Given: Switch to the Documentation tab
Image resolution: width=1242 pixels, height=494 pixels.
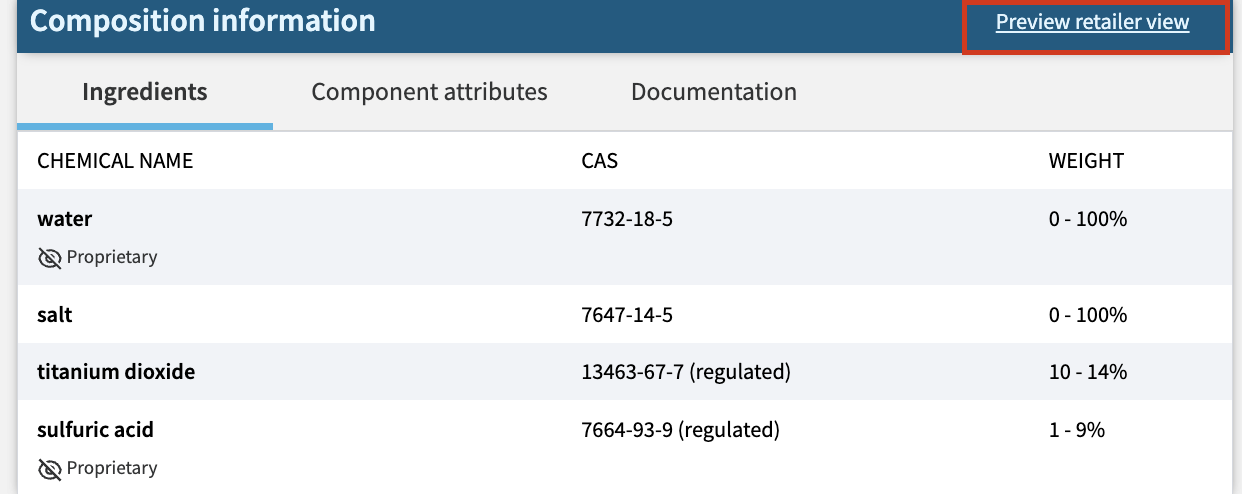Looking at the screenshot, I should (x=714, y=92).
